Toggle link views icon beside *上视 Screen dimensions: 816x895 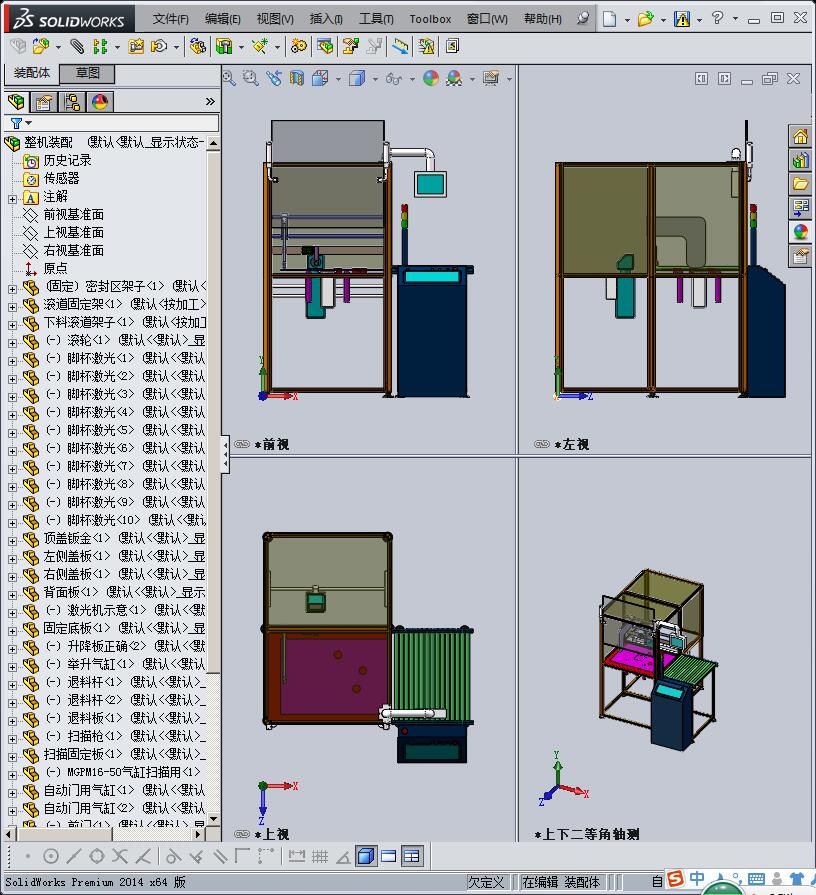242,834
